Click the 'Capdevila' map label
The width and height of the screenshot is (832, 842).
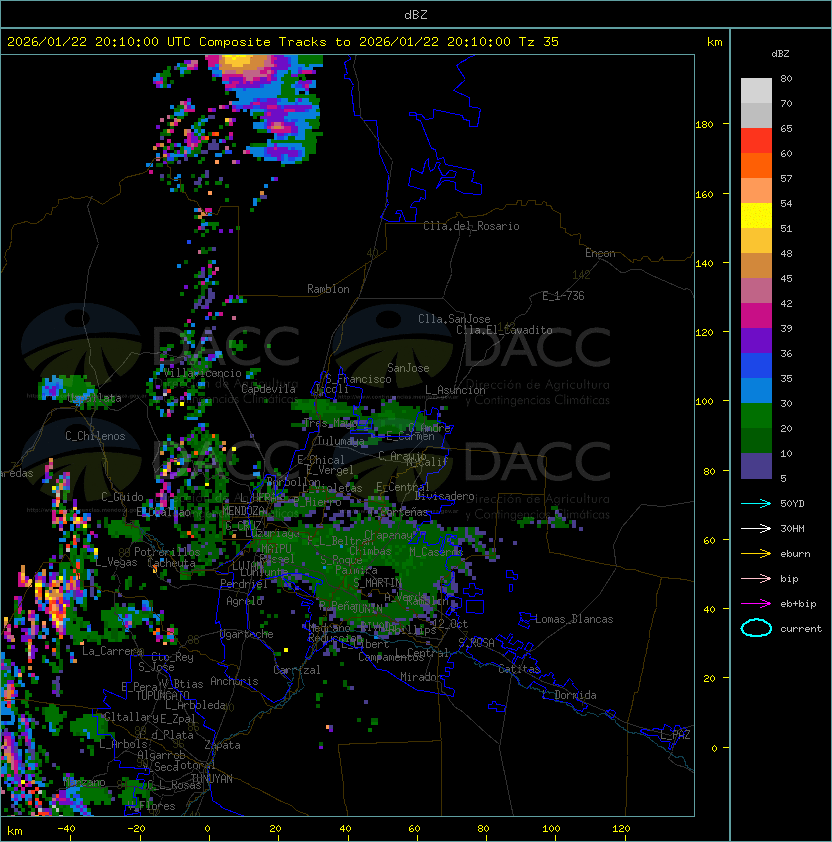pos(268,389)
